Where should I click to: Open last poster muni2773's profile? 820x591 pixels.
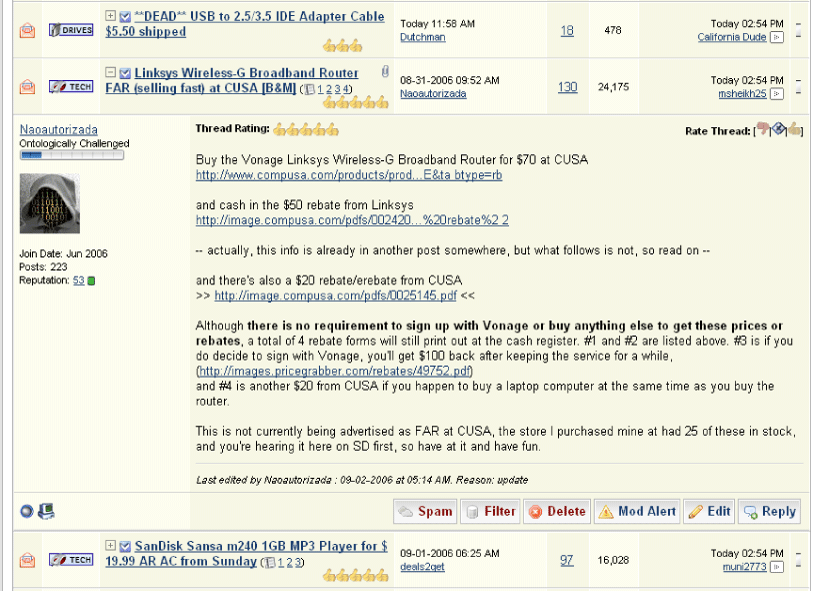744,567
